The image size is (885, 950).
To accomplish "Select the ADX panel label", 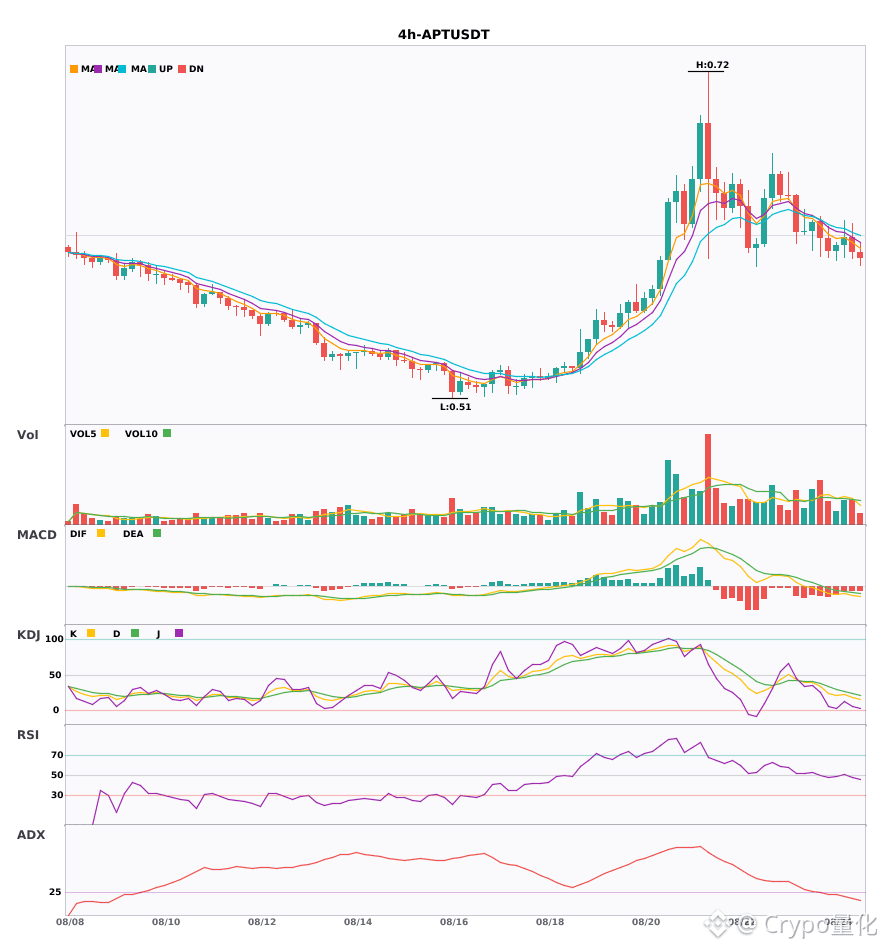I will (x=31, y=834).
